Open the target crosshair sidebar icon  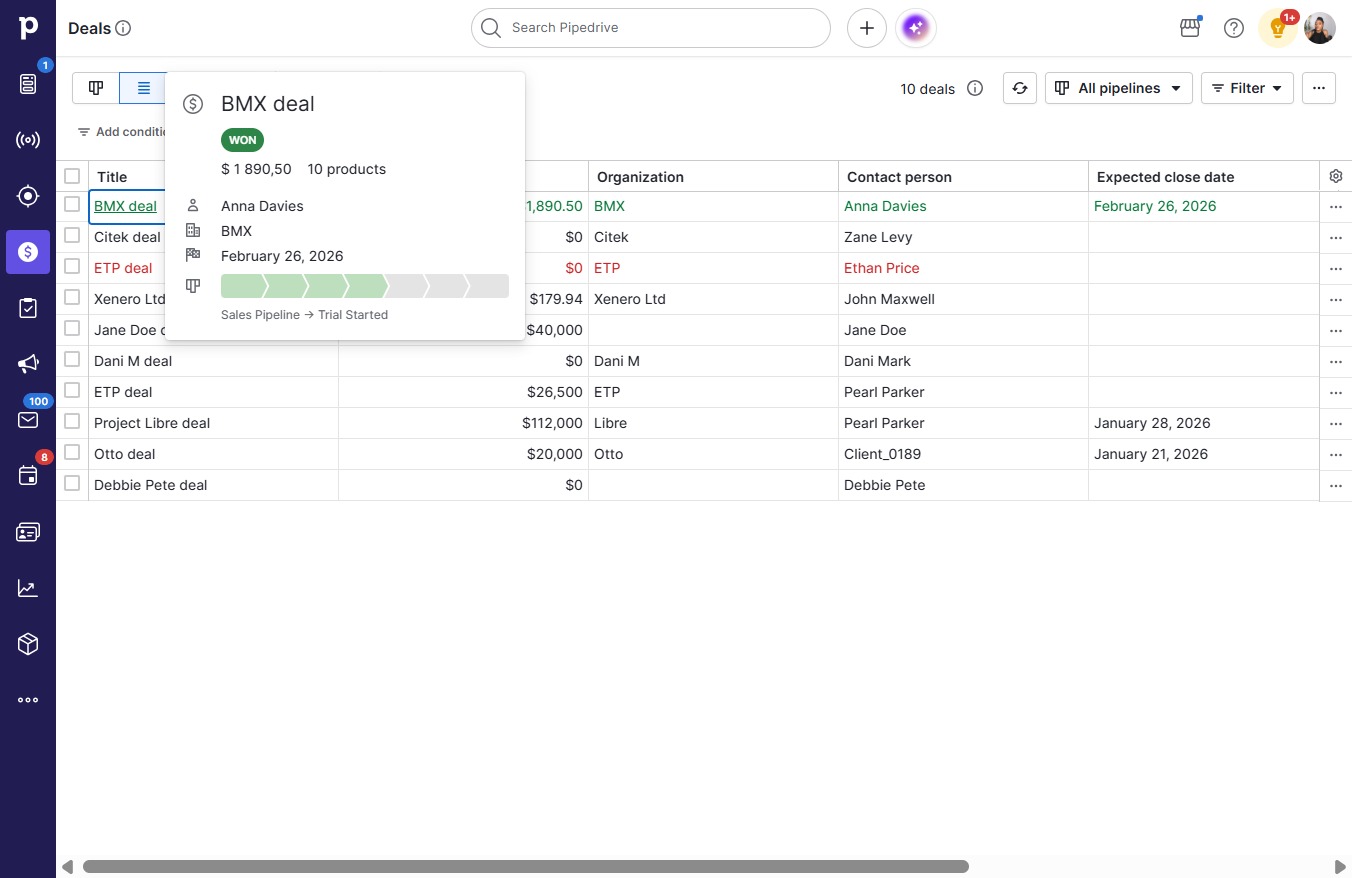tap(28, 196)
